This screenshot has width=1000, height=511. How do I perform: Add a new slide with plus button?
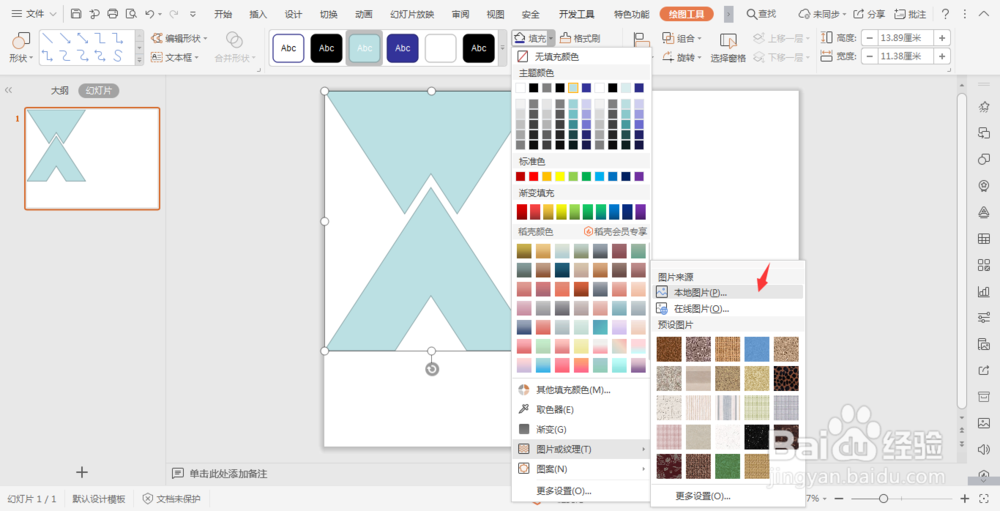[x=82, y=472]
